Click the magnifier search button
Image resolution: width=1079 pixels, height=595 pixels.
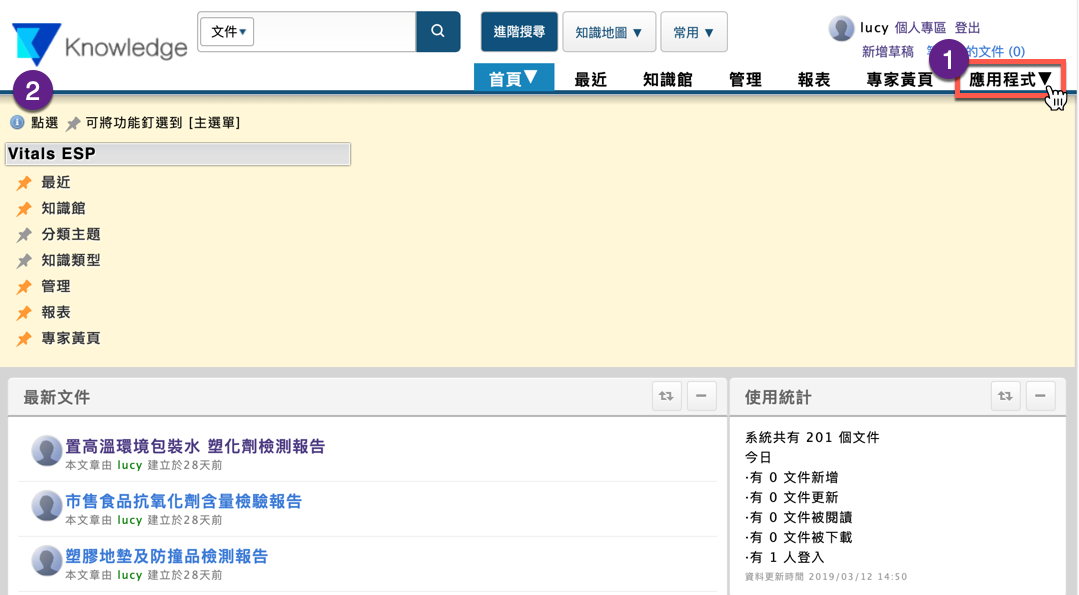pos(438,32)
